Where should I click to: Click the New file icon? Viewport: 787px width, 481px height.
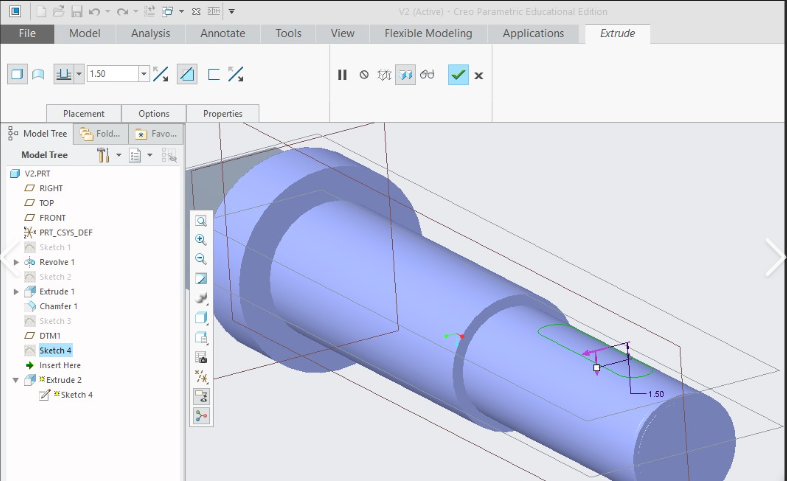click(42, 11)
